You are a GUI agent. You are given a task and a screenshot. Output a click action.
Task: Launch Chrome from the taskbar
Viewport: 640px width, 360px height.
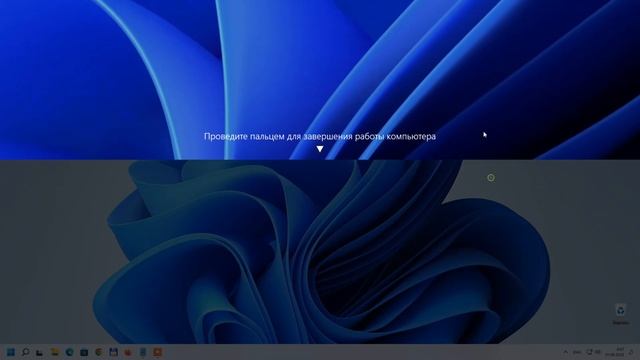99,352
